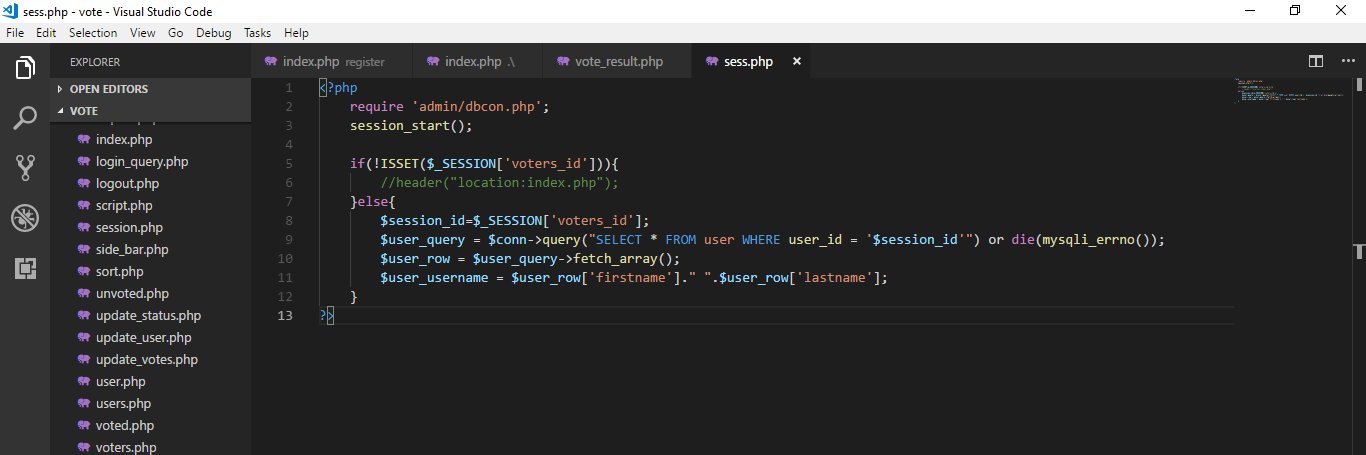Open update_votes.php in the explorer
Screen dimensions: 1366x455
150,360
